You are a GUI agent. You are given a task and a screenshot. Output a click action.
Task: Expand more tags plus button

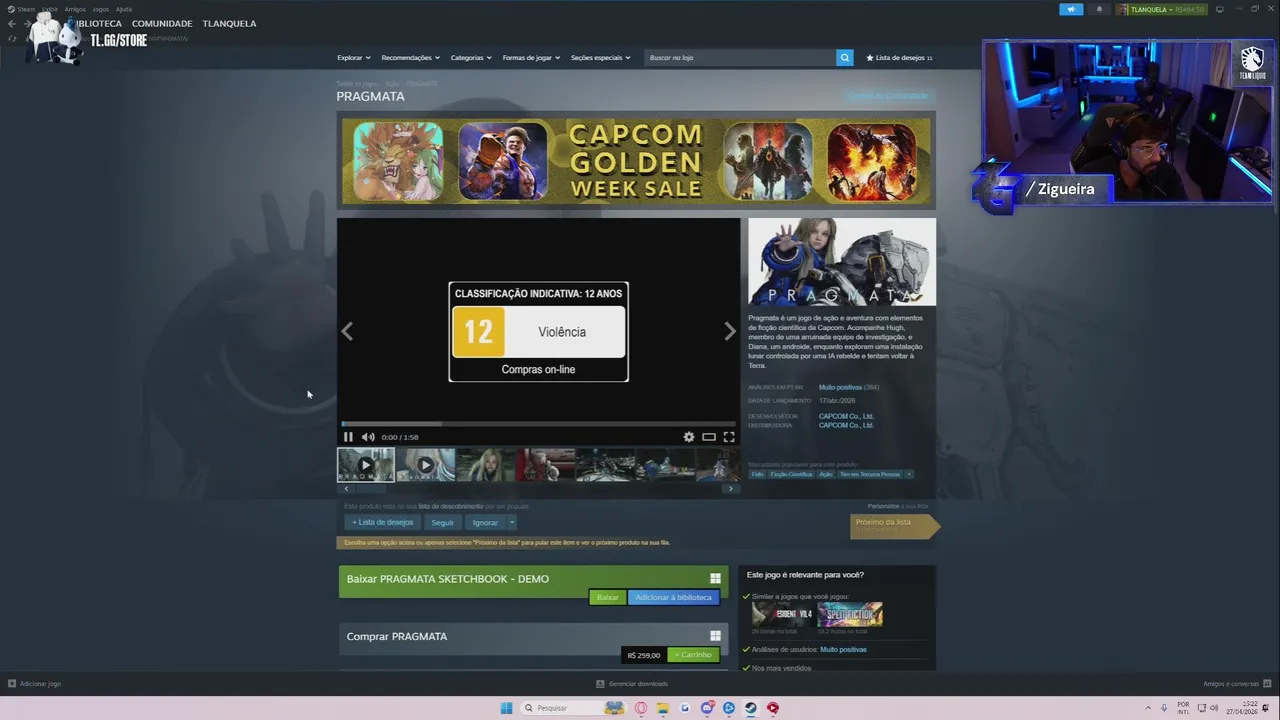point(909,474)
